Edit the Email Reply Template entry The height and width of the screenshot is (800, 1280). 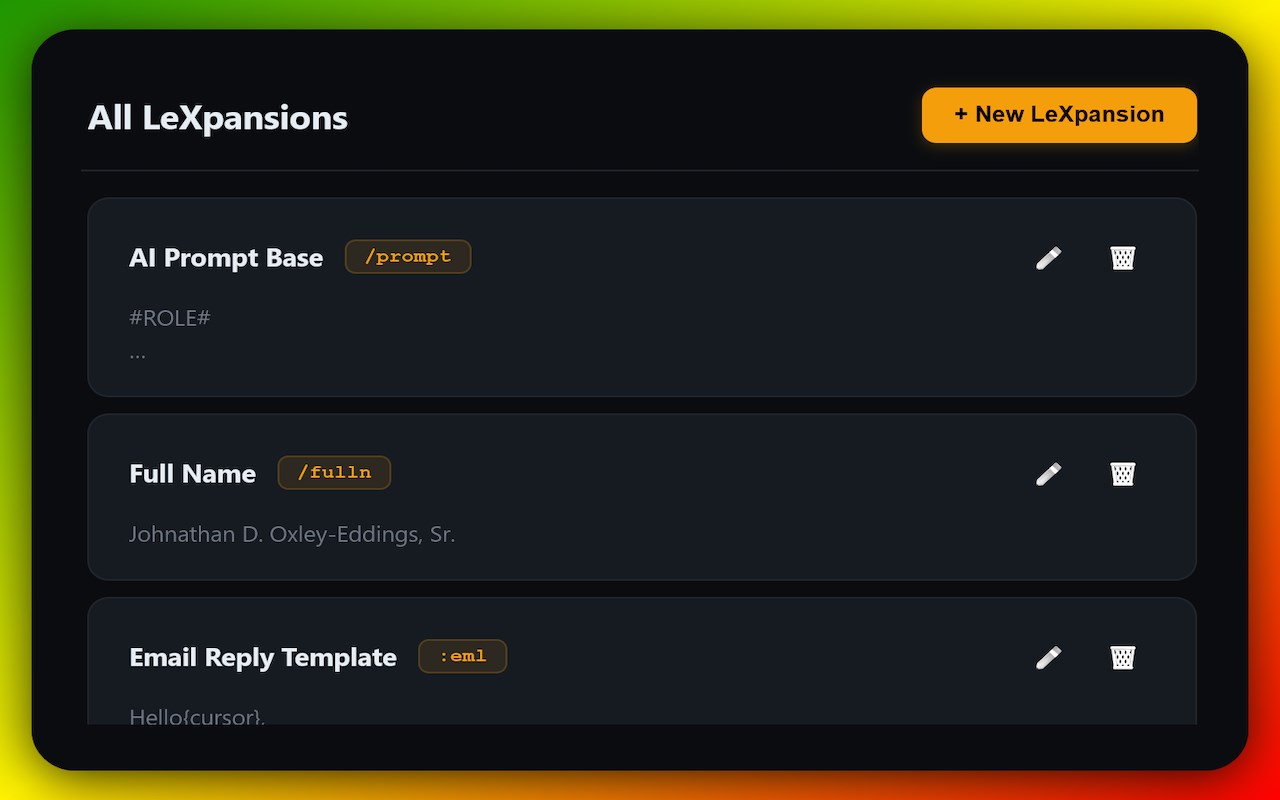pyautogui.click(x=1048, y=657)
